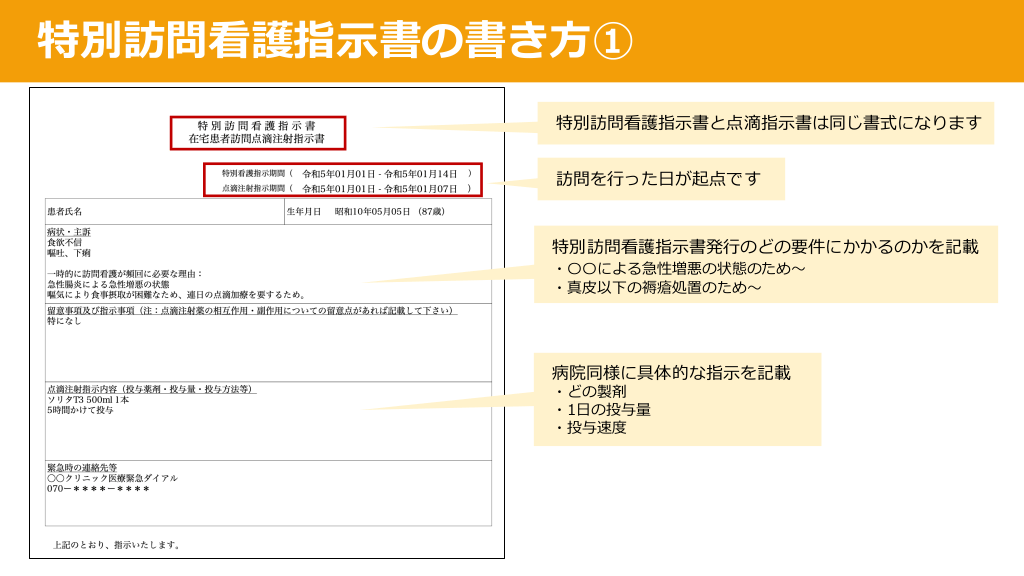Click the 点滴注射指示内容 section heading
The width and height of the screenshot is (1024, 576).
point(152,389)
